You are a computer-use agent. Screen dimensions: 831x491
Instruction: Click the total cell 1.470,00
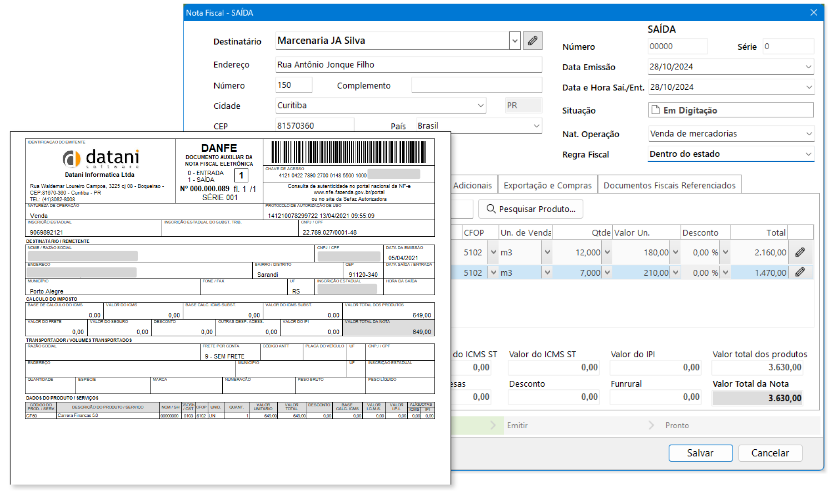(759, 273)
